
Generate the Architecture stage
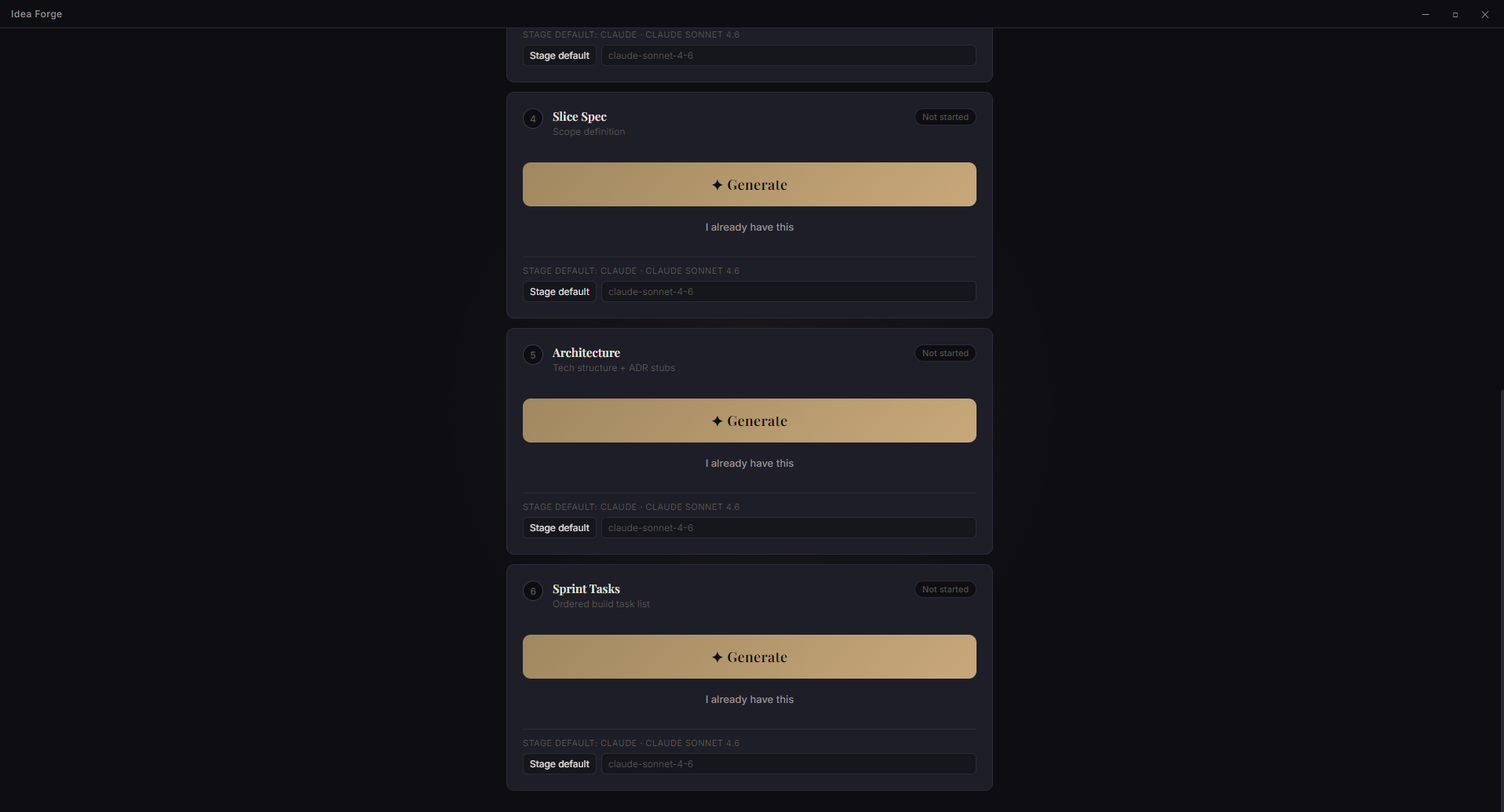coord(749,421)
